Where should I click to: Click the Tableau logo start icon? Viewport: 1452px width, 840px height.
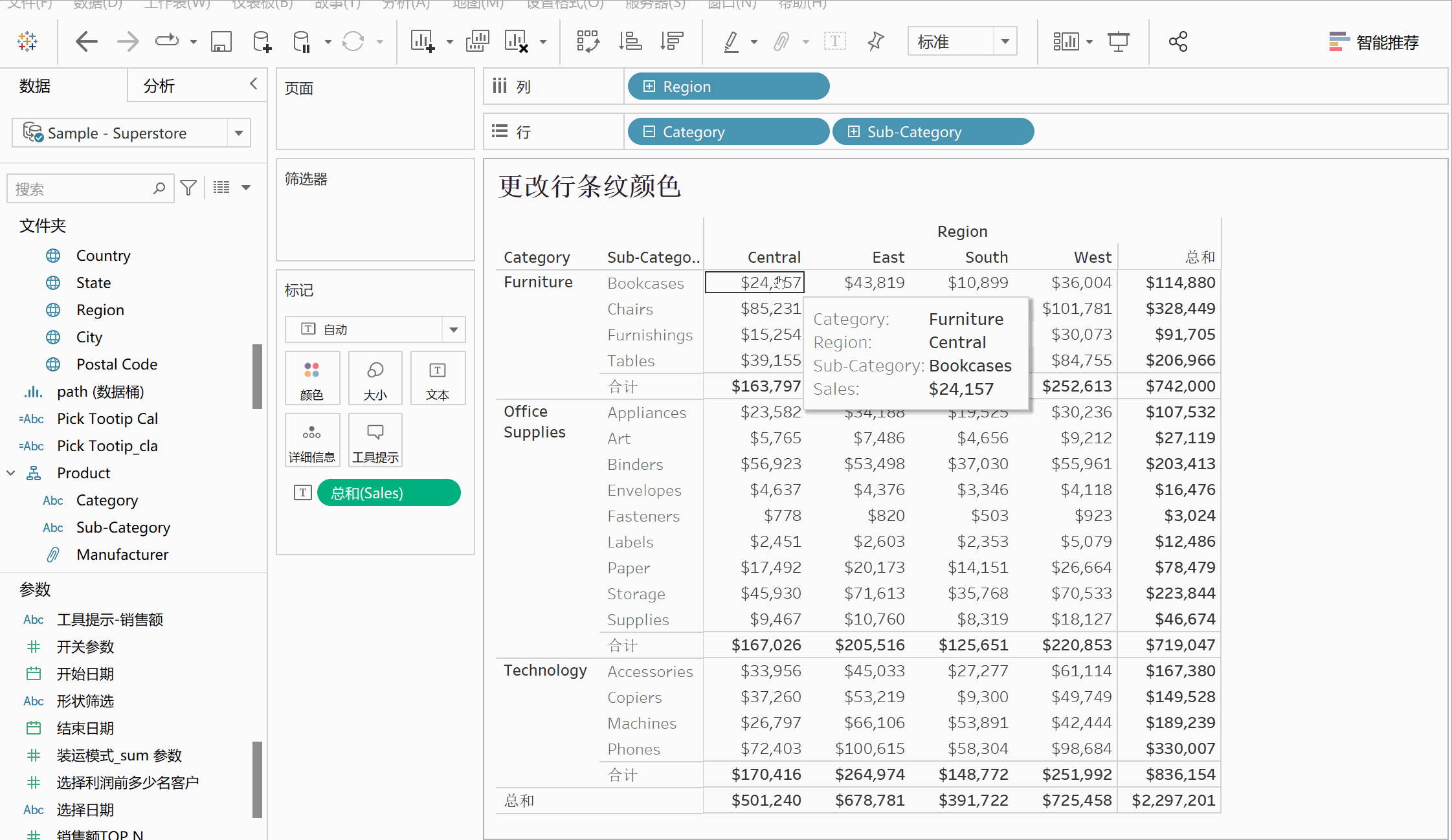pos(27,41)
